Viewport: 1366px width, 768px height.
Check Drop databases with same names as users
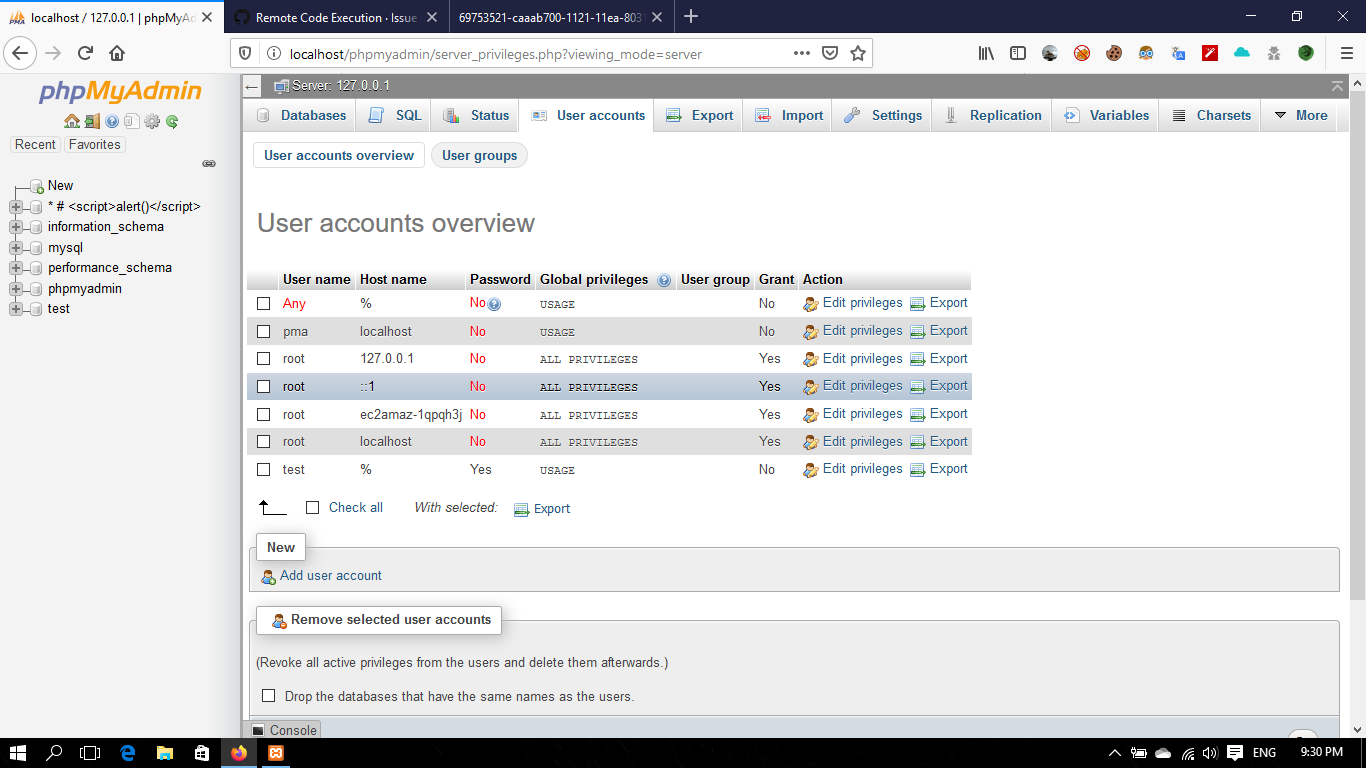(x=268, y=695)
